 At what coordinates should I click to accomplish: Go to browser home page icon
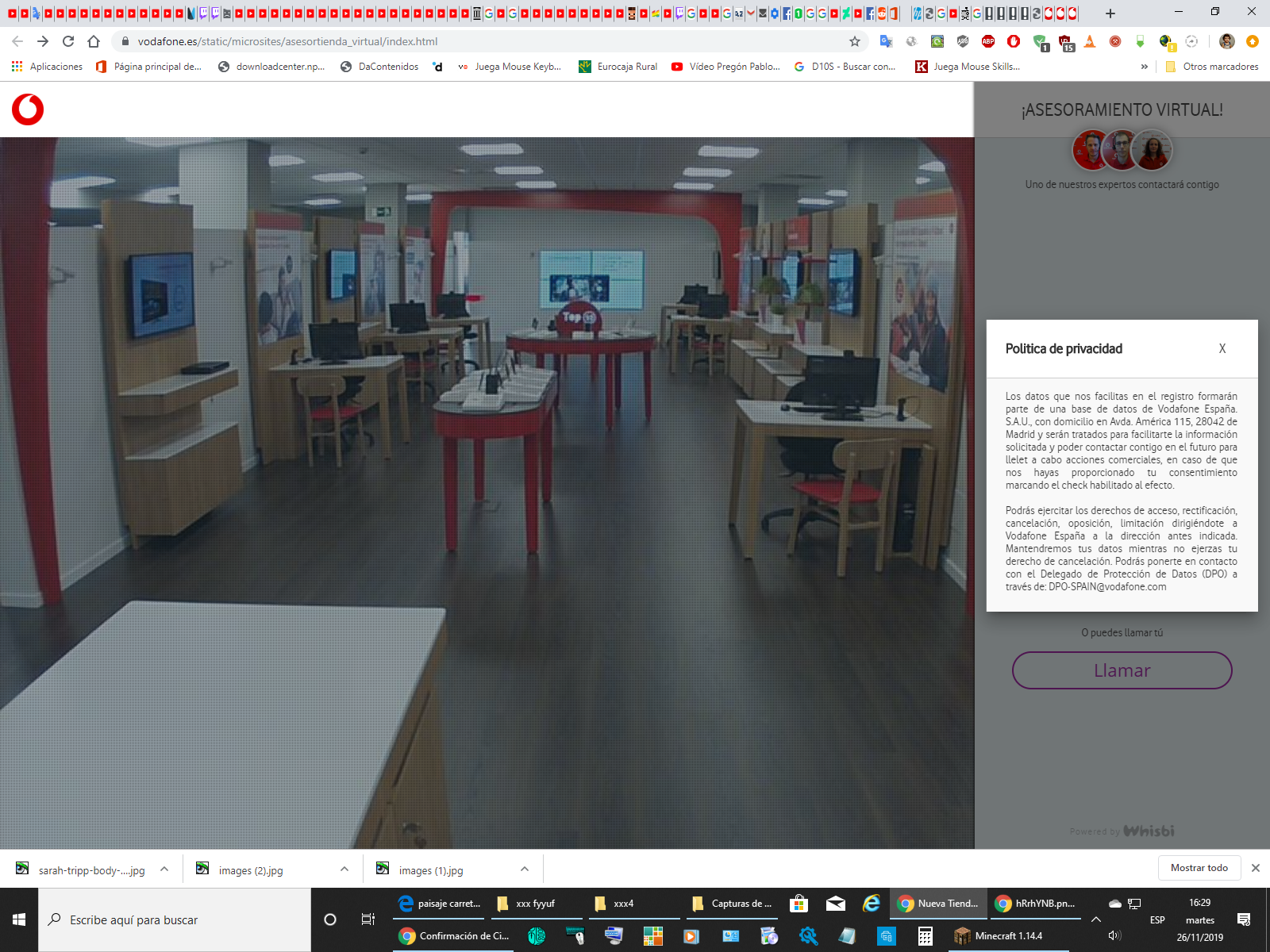(94, 41)
